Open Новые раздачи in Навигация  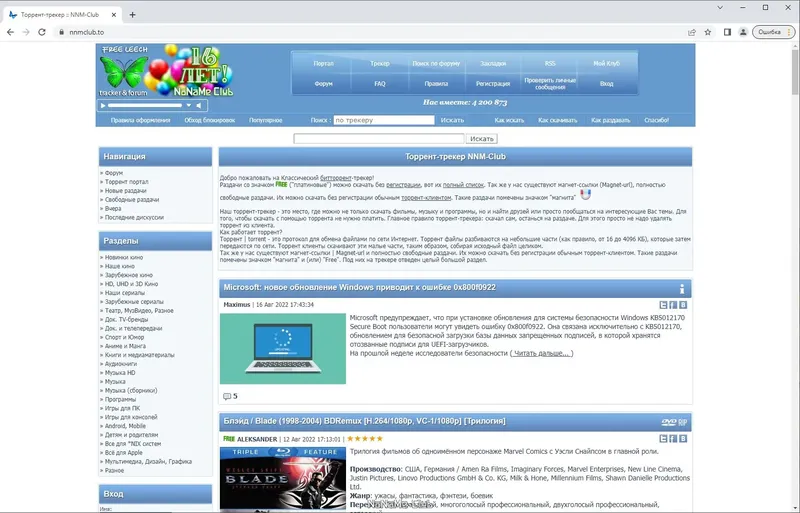pyautogui.click(x=126, y=190)
